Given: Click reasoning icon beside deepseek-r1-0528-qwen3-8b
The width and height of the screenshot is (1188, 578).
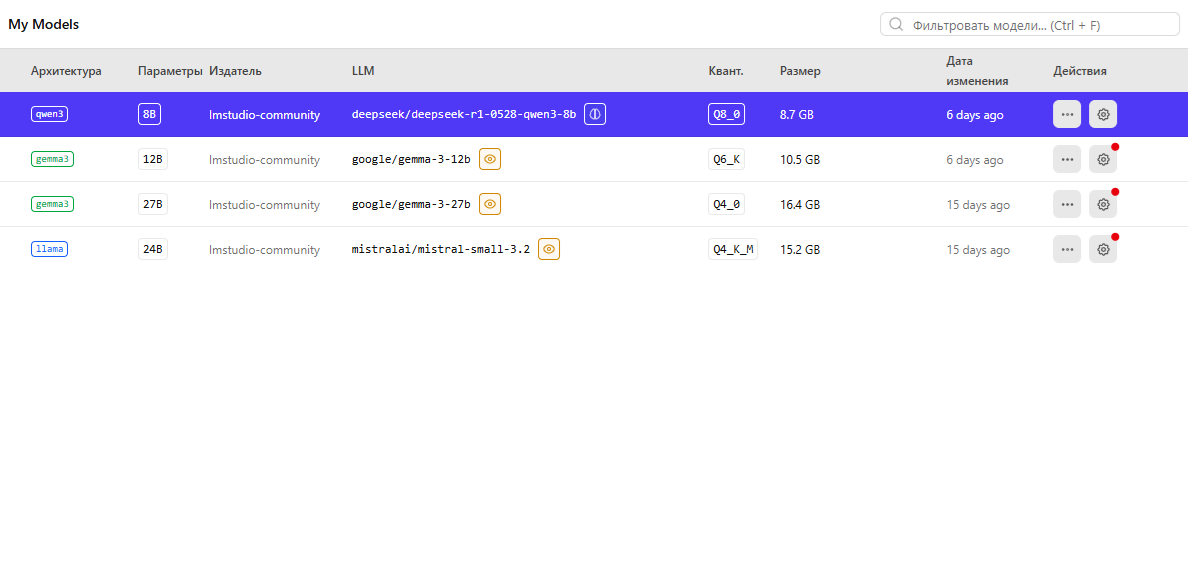Looking at the screenshot, I should [595, 114].
